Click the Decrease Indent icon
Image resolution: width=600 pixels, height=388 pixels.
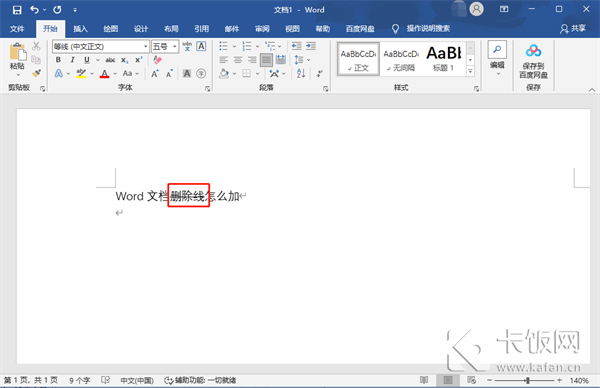pyautogui.click(x=297, y=46)
